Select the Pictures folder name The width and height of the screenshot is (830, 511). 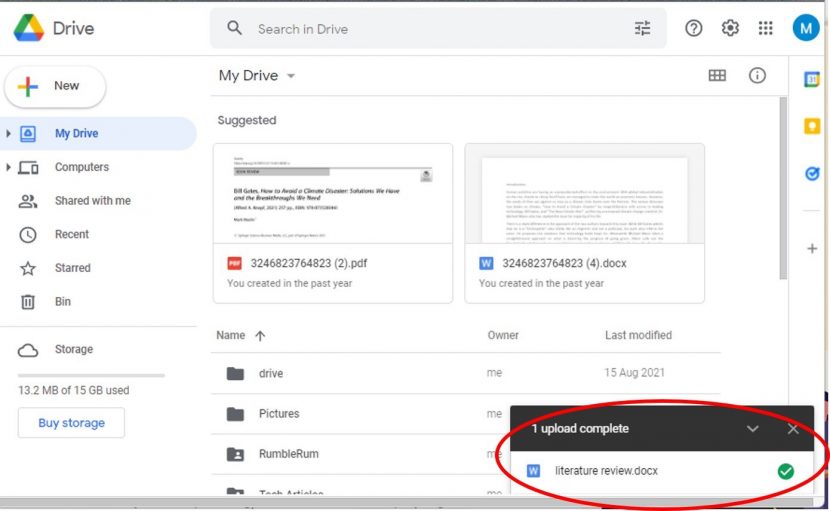pyautogui.click(x=279, y=414)
